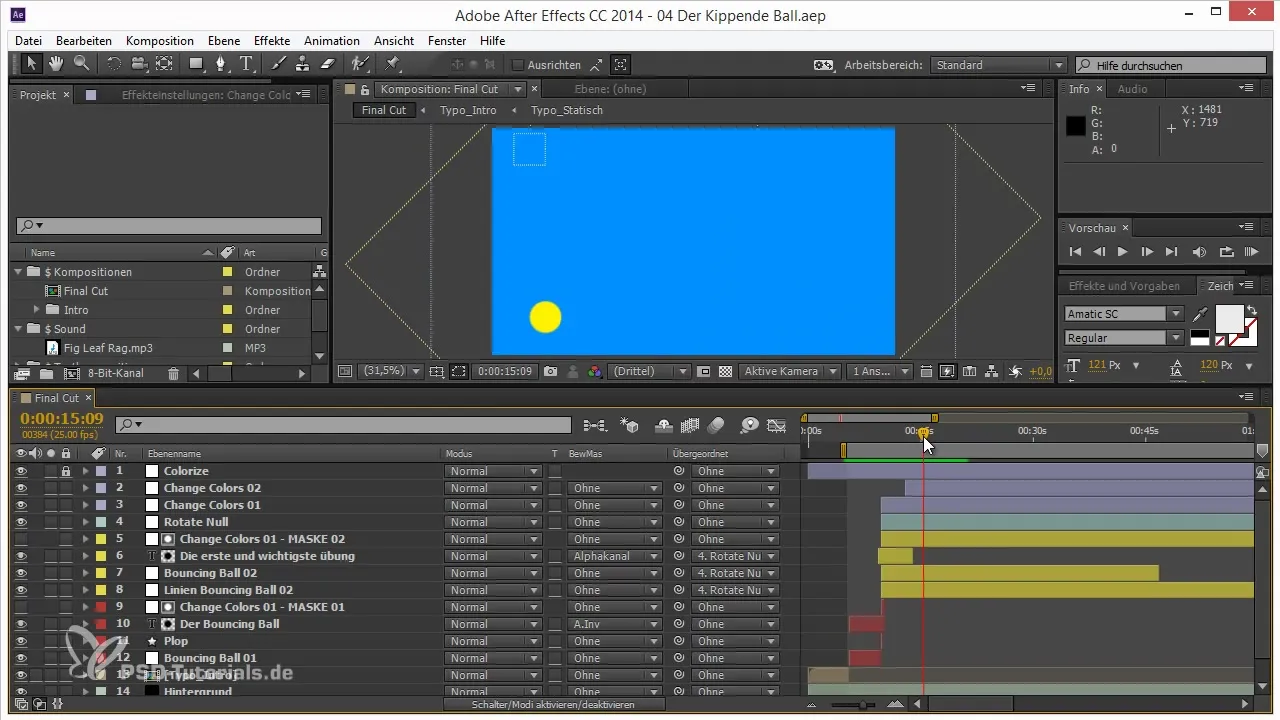Open composition flowchart from viewer bar
The width and height of the screenshot is (1280, 720).
tap(991, 371)
